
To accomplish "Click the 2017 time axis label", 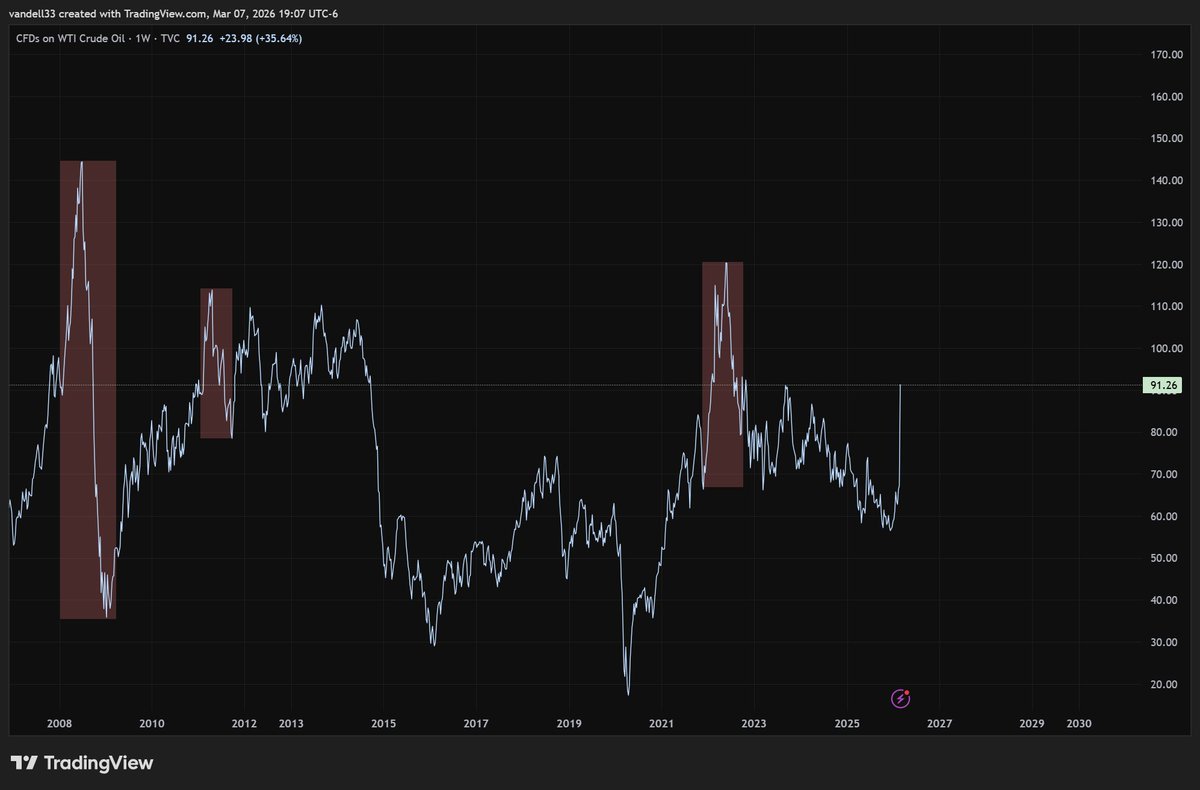I will (476, 723).
